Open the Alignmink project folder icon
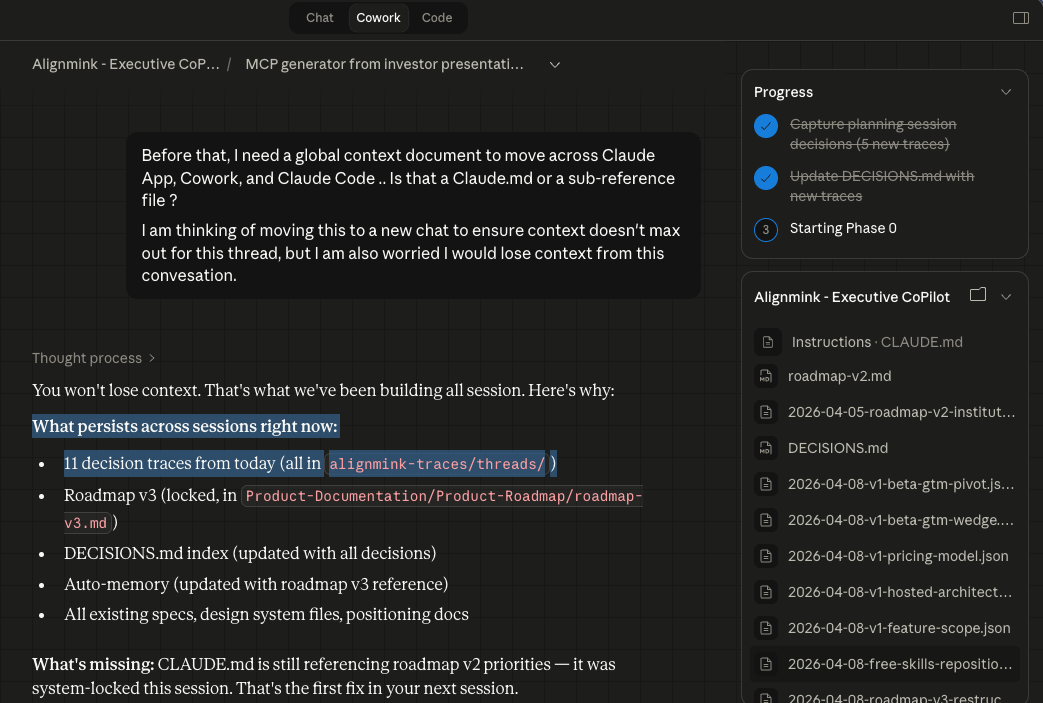The image size is (1043, 703). [x=977, y=295]
